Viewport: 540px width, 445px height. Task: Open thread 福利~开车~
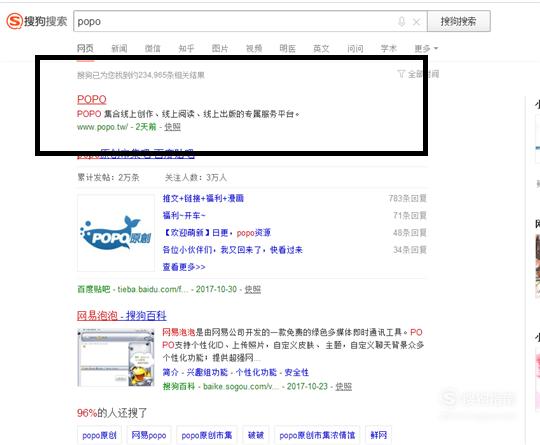coord(184,215)
